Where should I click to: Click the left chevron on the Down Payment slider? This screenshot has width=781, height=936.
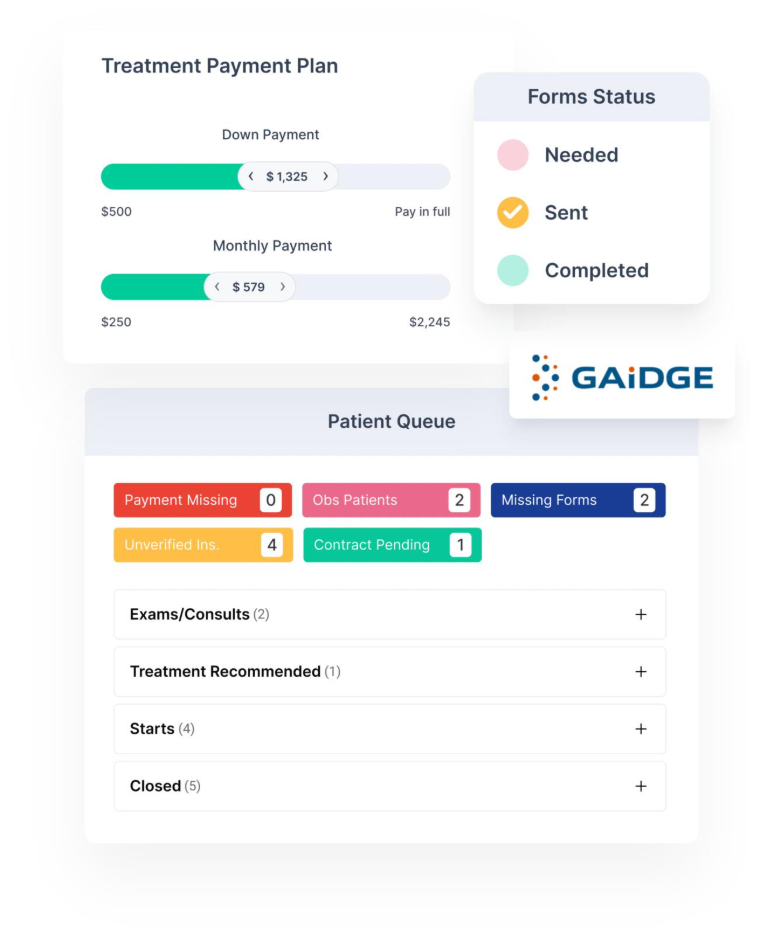pos(250,176)
